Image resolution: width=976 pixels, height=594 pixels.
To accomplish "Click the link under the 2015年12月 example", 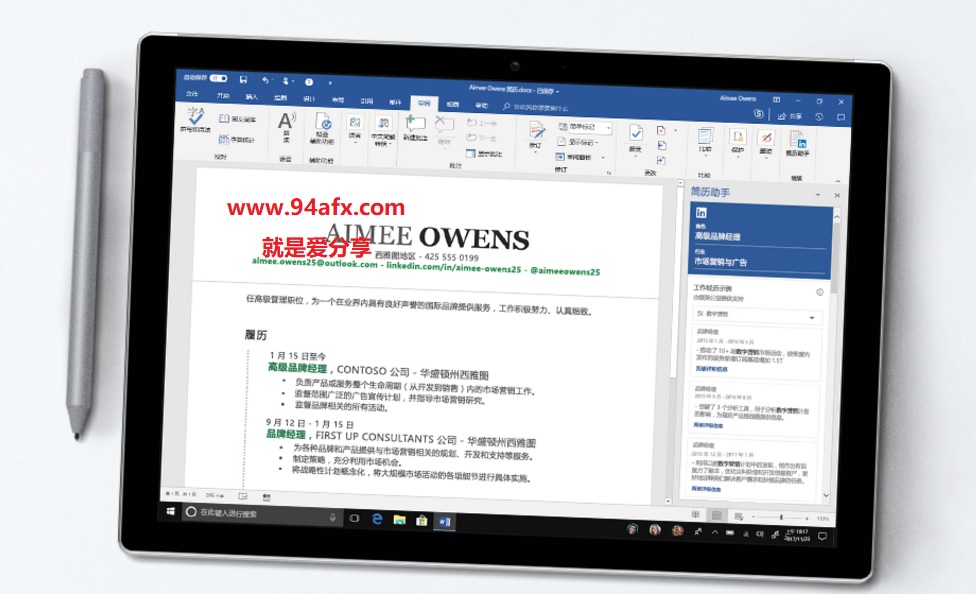I will [706, 489].
